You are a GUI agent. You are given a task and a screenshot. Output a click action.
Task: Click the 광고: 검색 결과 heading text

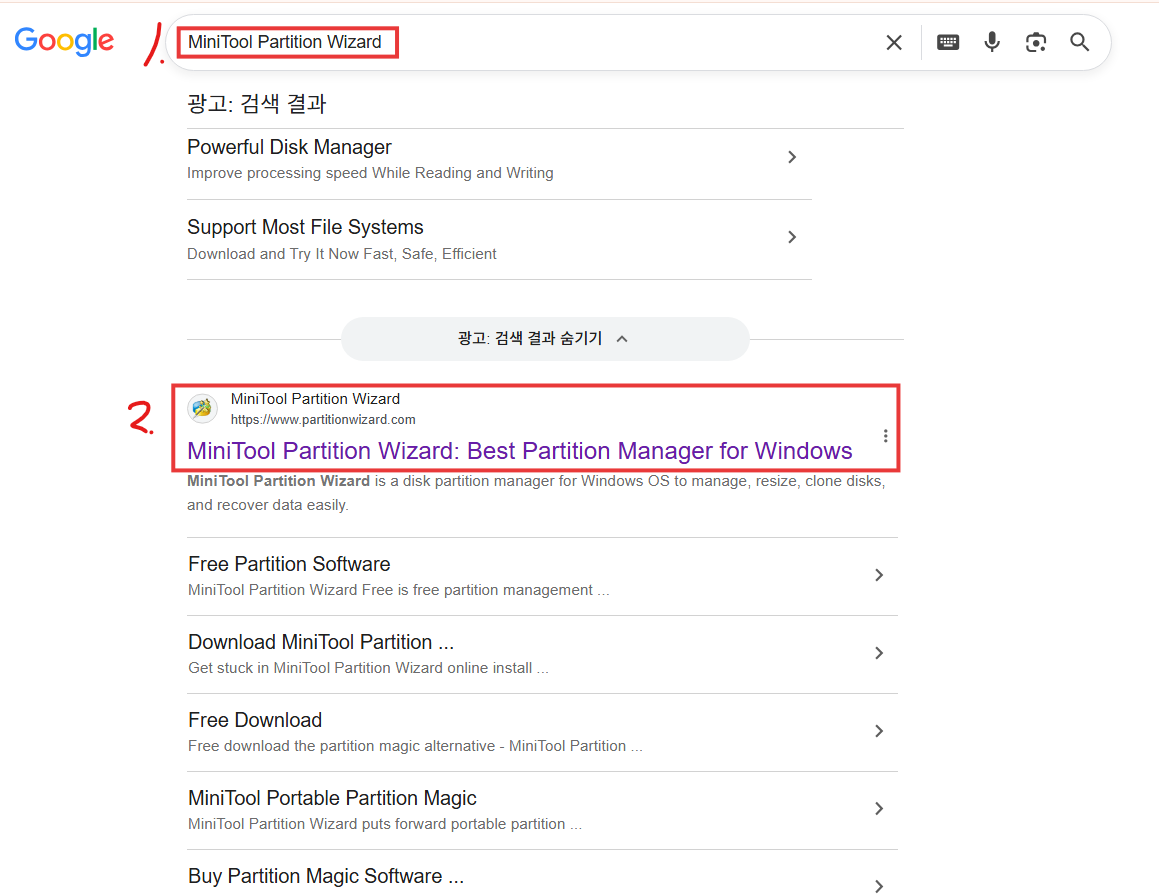tap(256, 103)
